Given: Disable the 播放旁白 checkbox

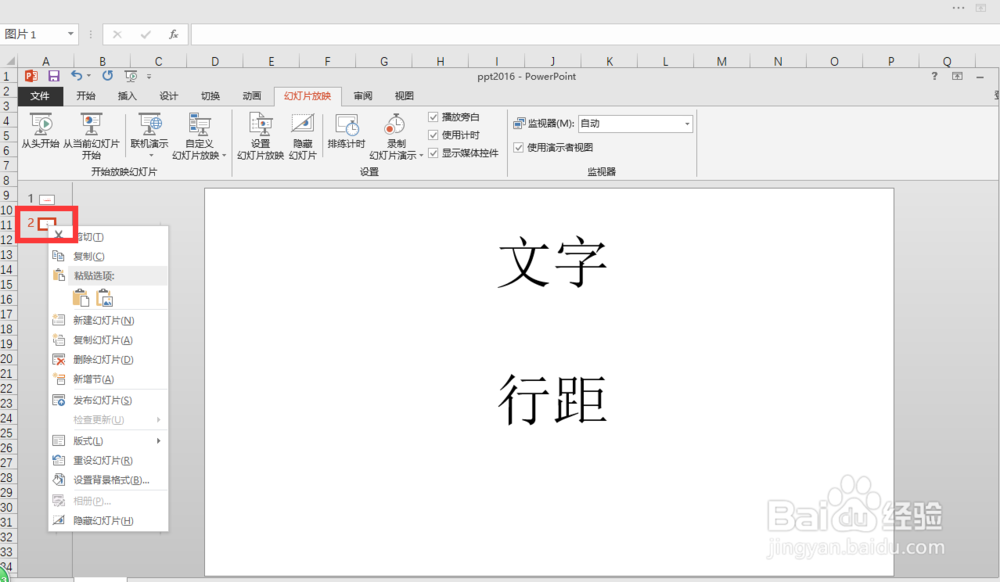Looking at the screenshot, I should click(435, 117).
